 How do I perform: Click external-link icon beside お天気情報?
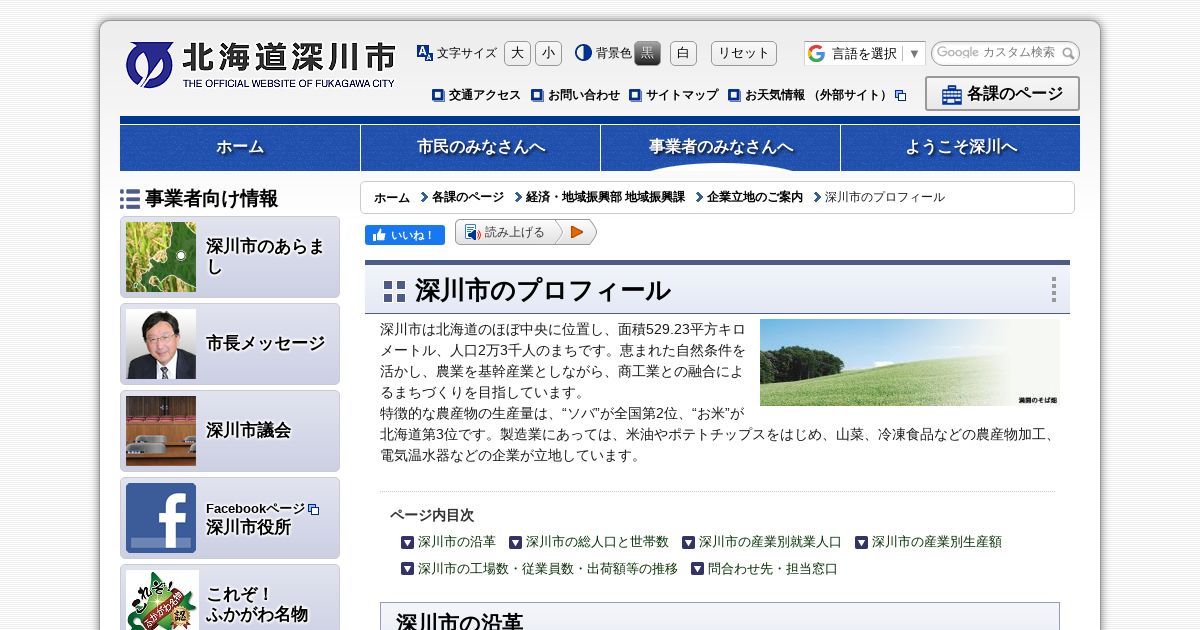900,96
